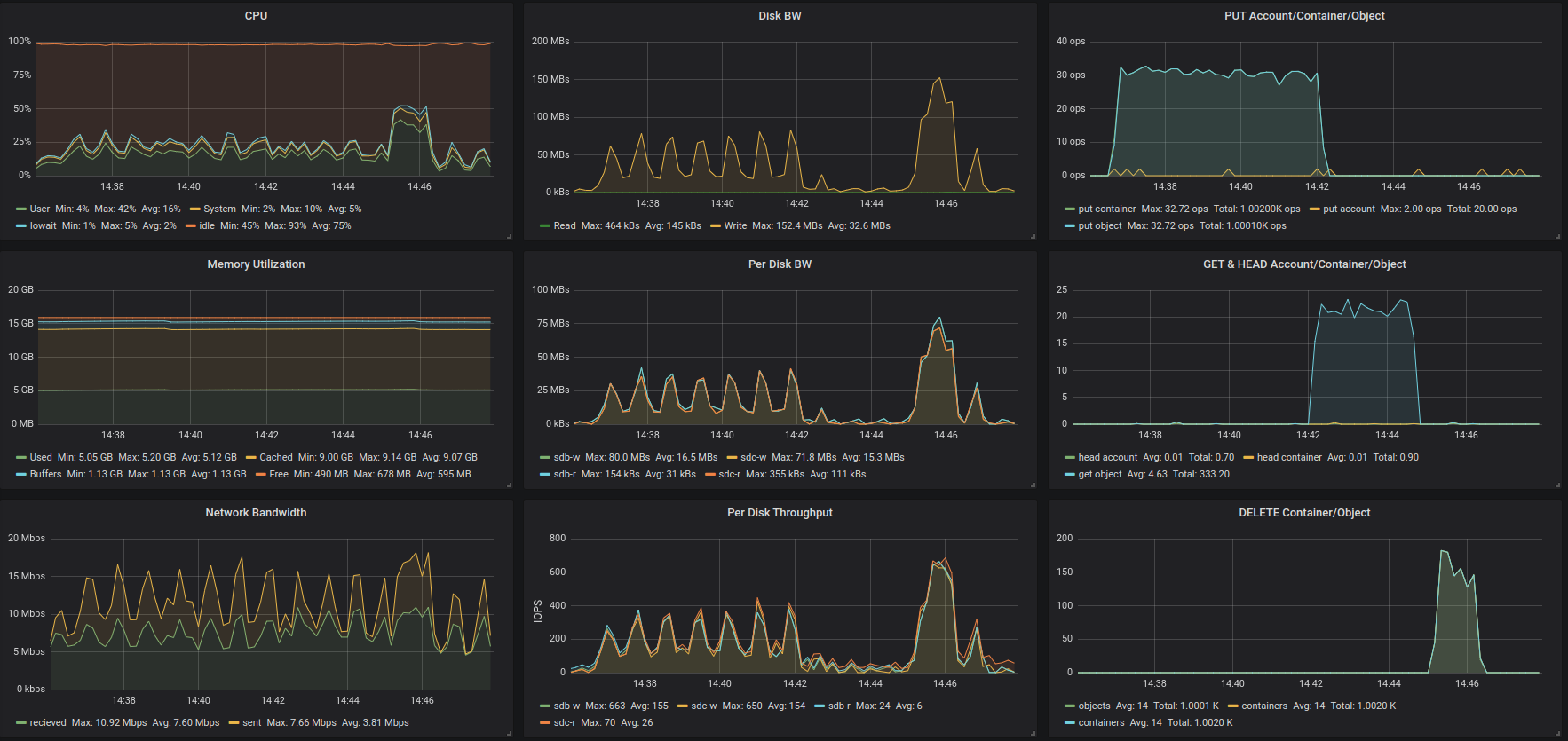Click 'Total: 1.0001 K' in DELETE legend
Viewport: 1568px width, 741px height.
[x=1186, y=706]
